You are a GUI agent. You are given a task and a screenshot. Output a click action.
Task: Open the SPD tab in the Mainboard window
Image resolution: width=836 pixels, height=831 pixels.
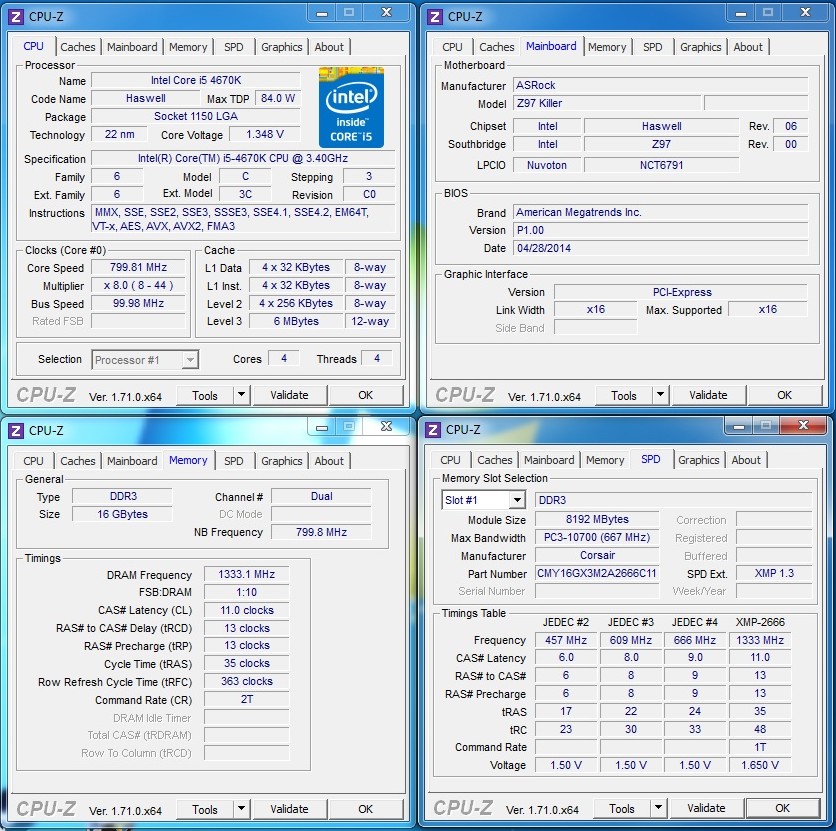[653, 47]
